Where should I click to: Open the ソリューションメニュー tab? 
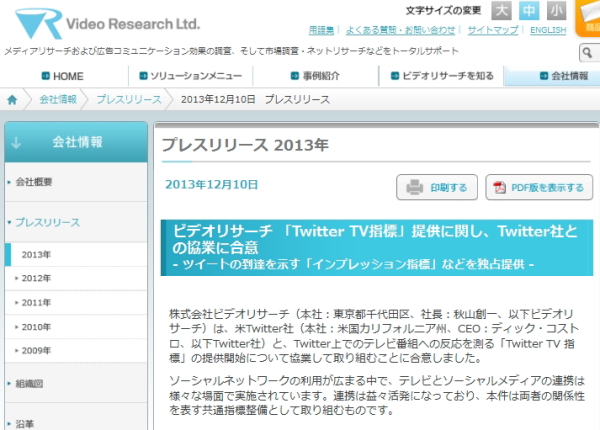[191, 76]
